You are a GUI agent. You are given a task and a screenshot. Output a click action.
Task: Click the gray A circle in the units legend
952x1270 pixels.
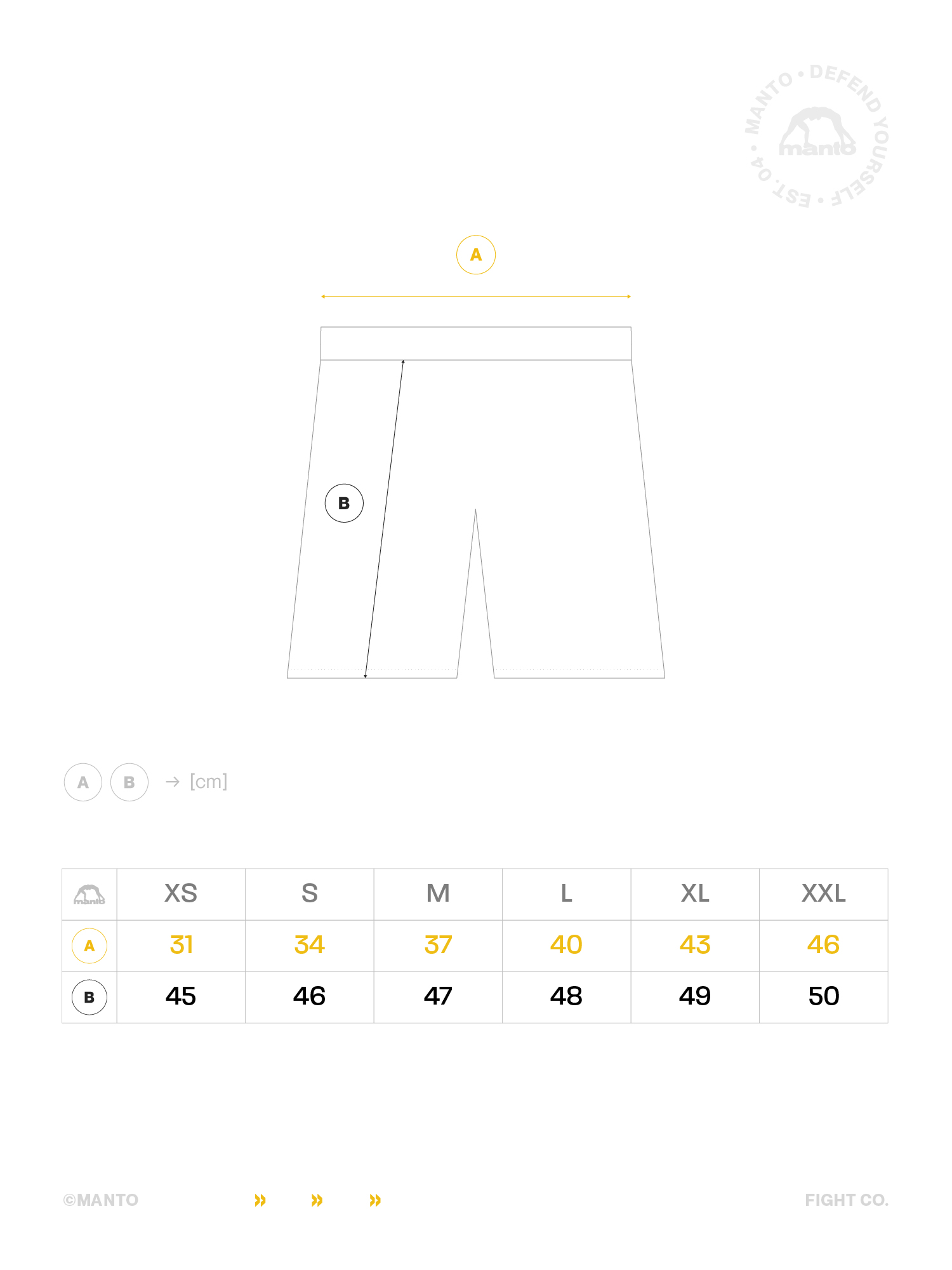coord(83,782)
